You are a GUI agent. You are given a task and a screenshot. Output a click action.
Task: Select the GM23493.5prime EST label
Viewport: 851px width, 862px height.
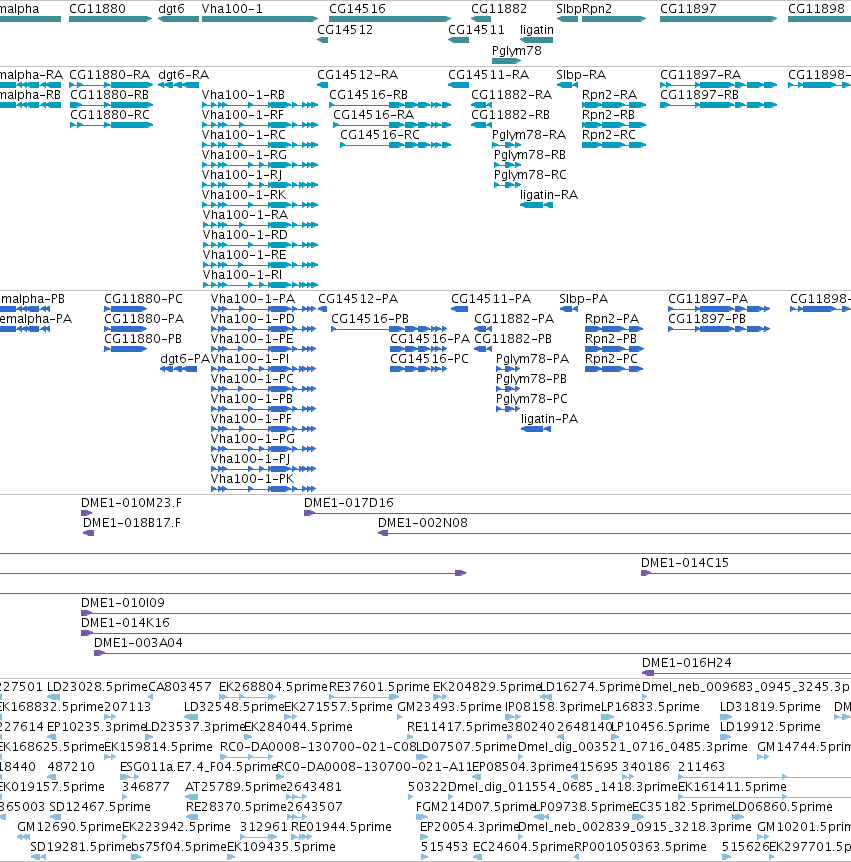pyautogui.click(x=449, y=706)
